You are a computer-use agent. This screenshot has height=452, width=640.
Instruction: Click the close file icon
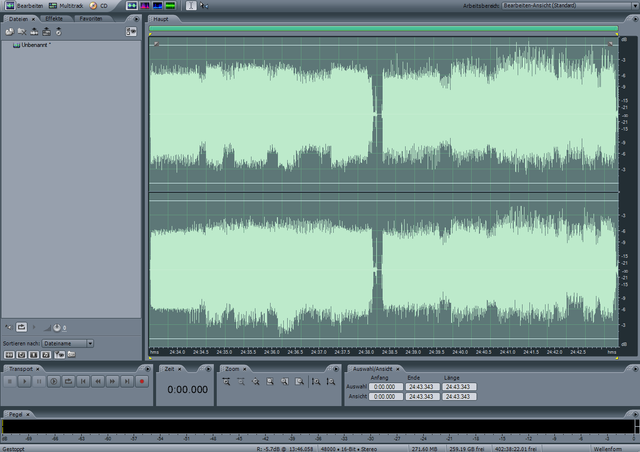22,31
